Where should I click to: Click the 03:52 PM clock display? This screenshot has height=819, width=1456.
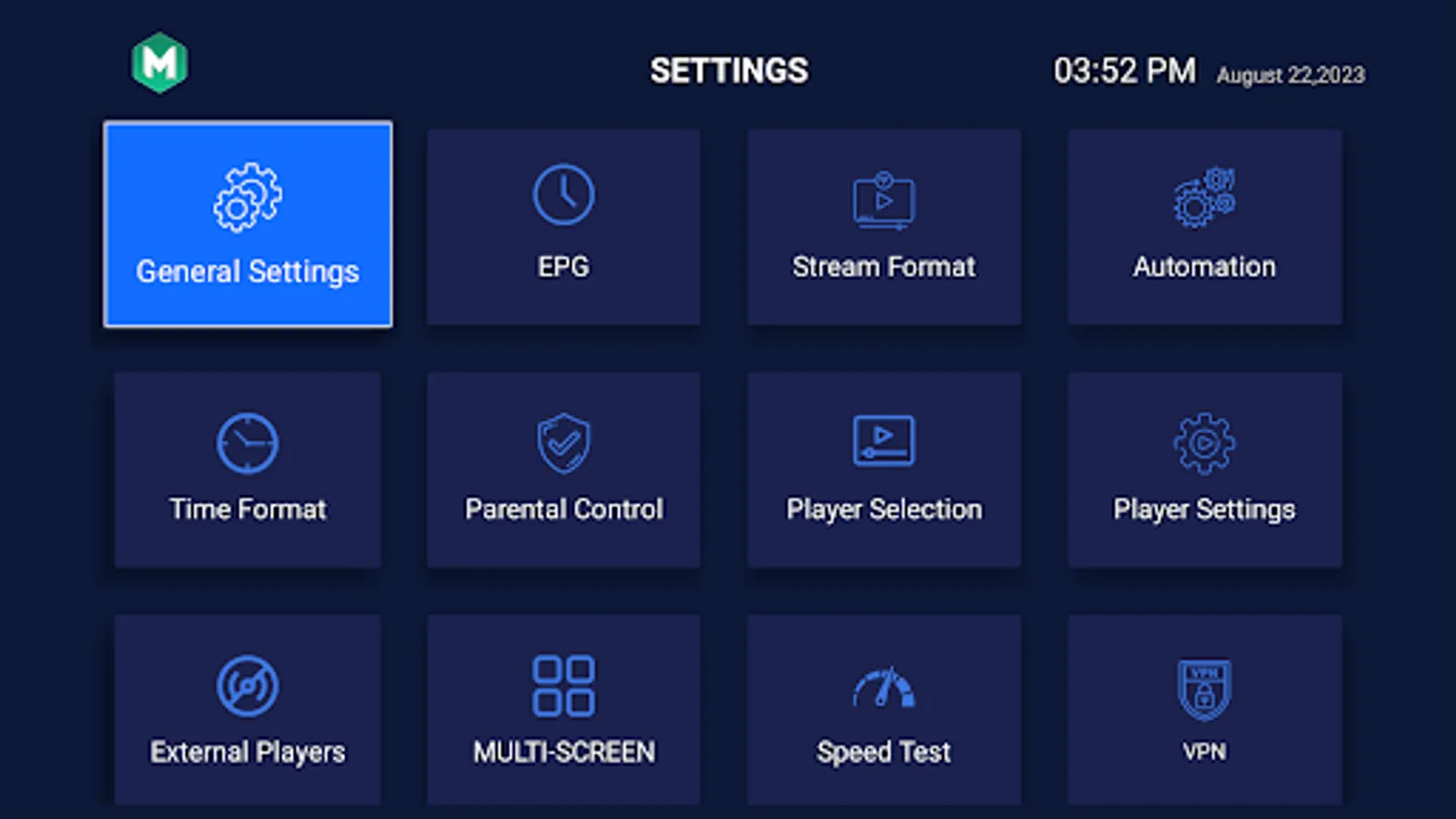pos(1124,71)
